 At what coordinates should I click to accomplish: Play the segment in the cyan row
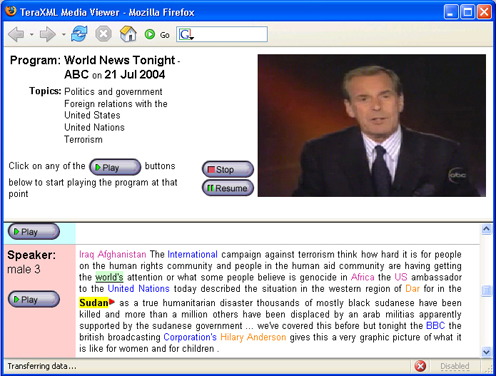coord(34,232)
